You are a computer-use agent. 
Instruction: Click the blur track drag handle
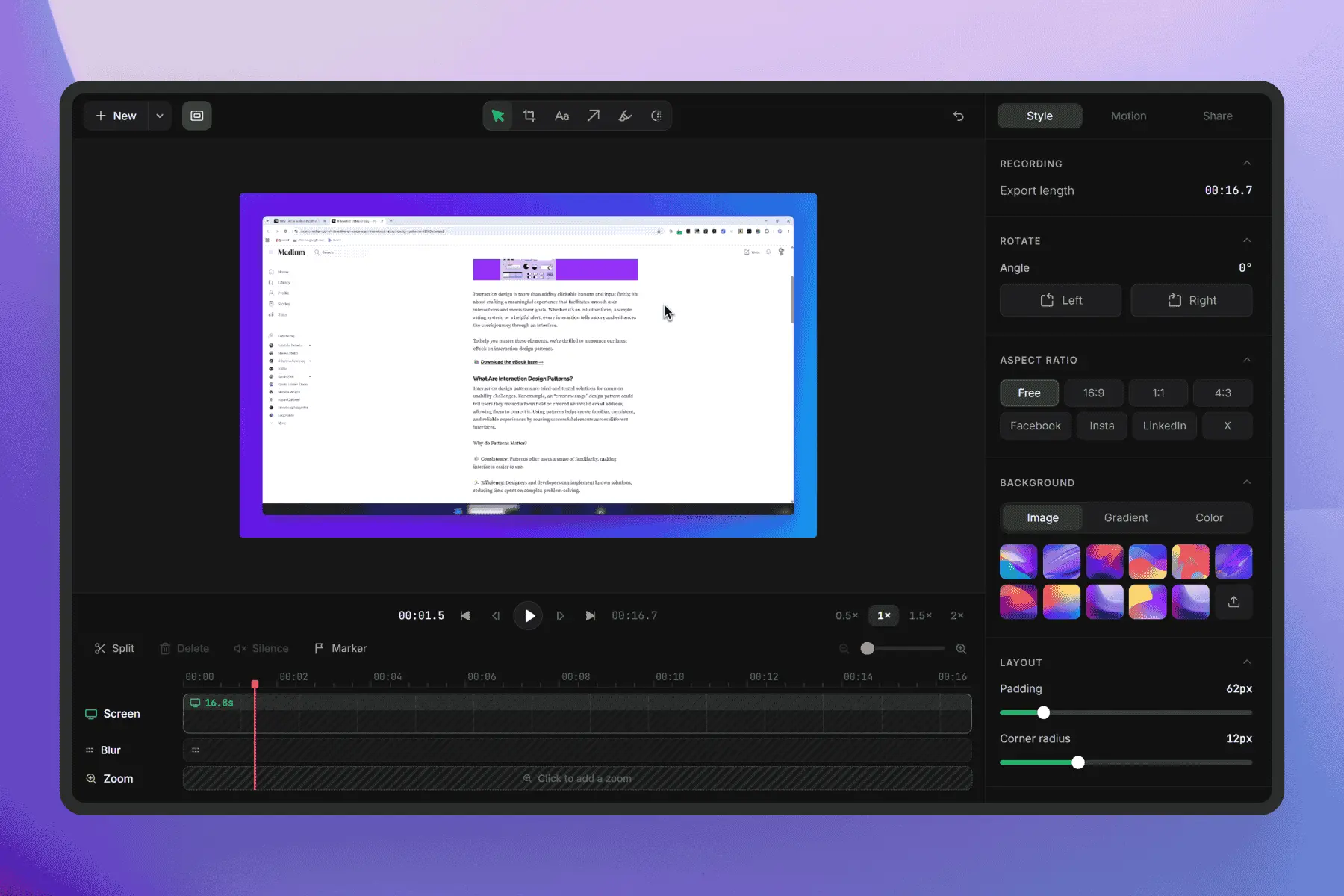tap(196, 750)
